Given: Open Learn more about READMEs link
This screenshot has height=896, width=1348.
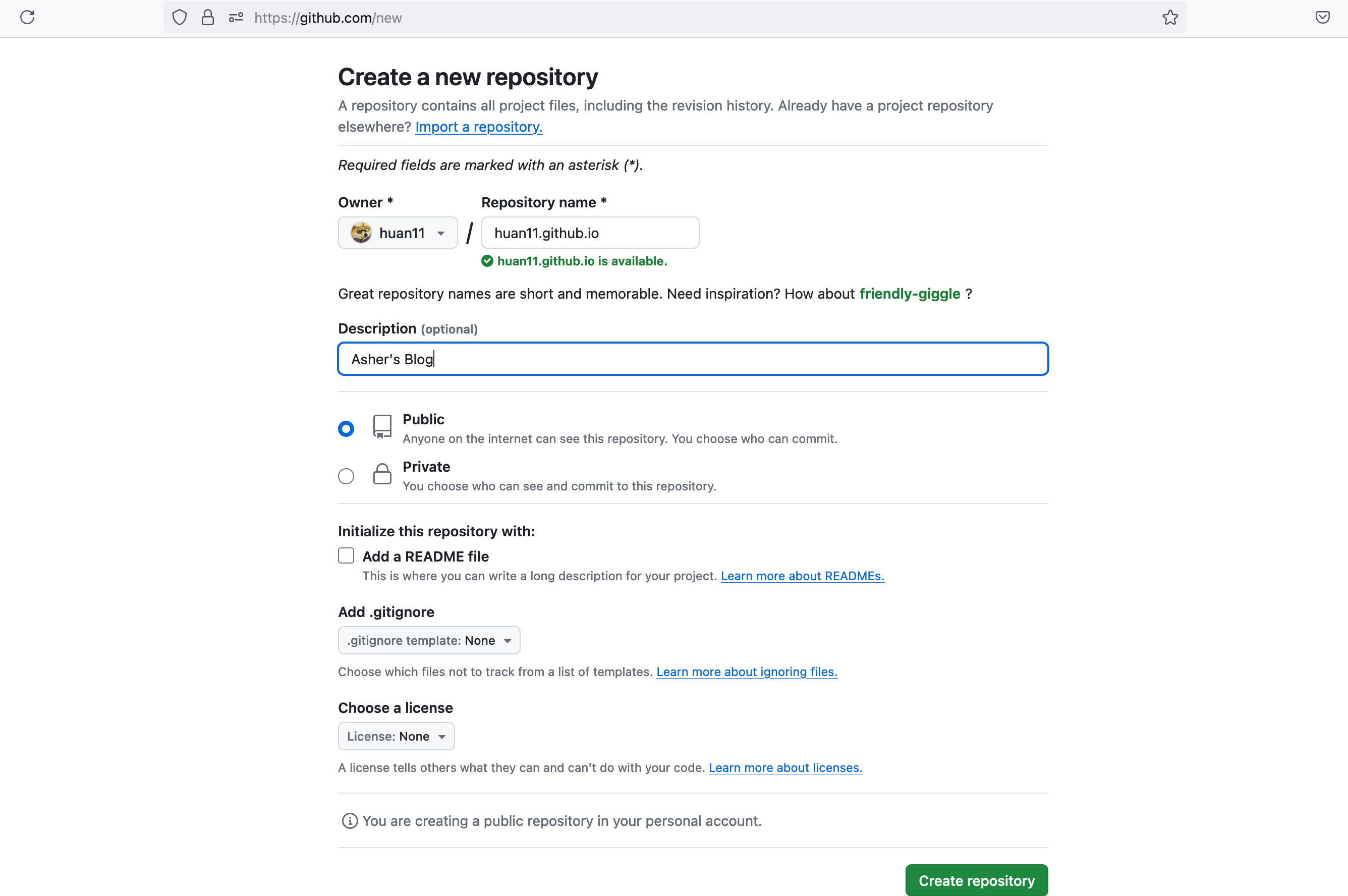Looking at the screenshot, I should click(x=802, y=576).
